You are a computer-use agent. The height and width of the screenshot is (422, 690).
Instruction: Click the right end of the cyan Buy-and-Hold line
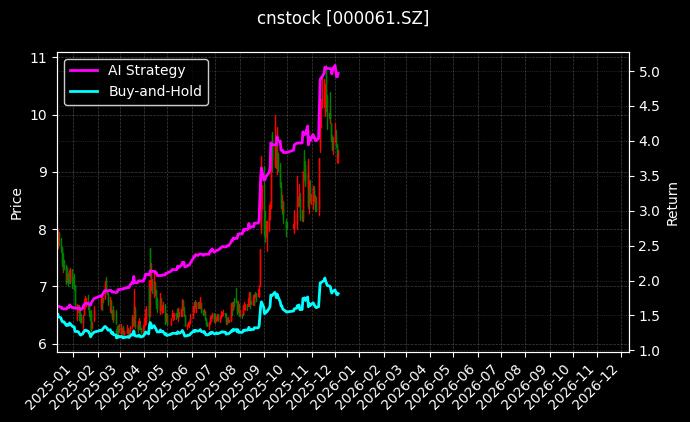click(x=338, y=294)
